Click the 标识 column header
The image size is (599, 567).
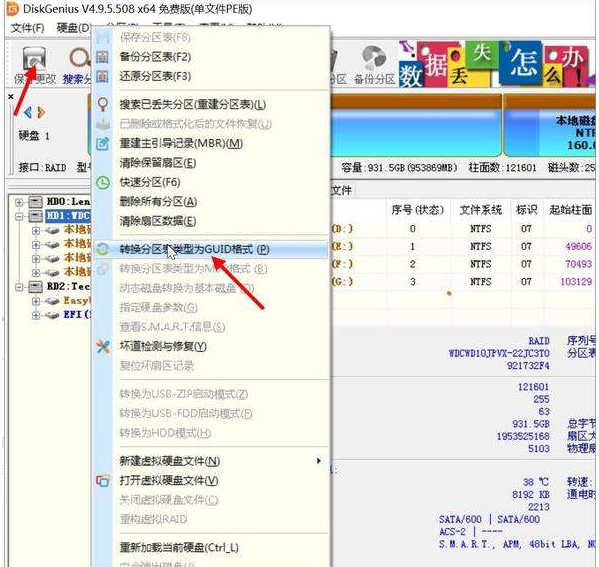[527, 210]
